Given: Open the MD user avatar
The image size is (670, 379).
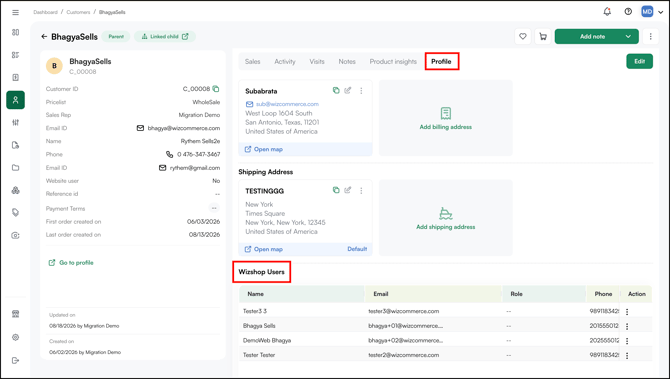Looking at the screenshot, I should click(x=647, y=12).
